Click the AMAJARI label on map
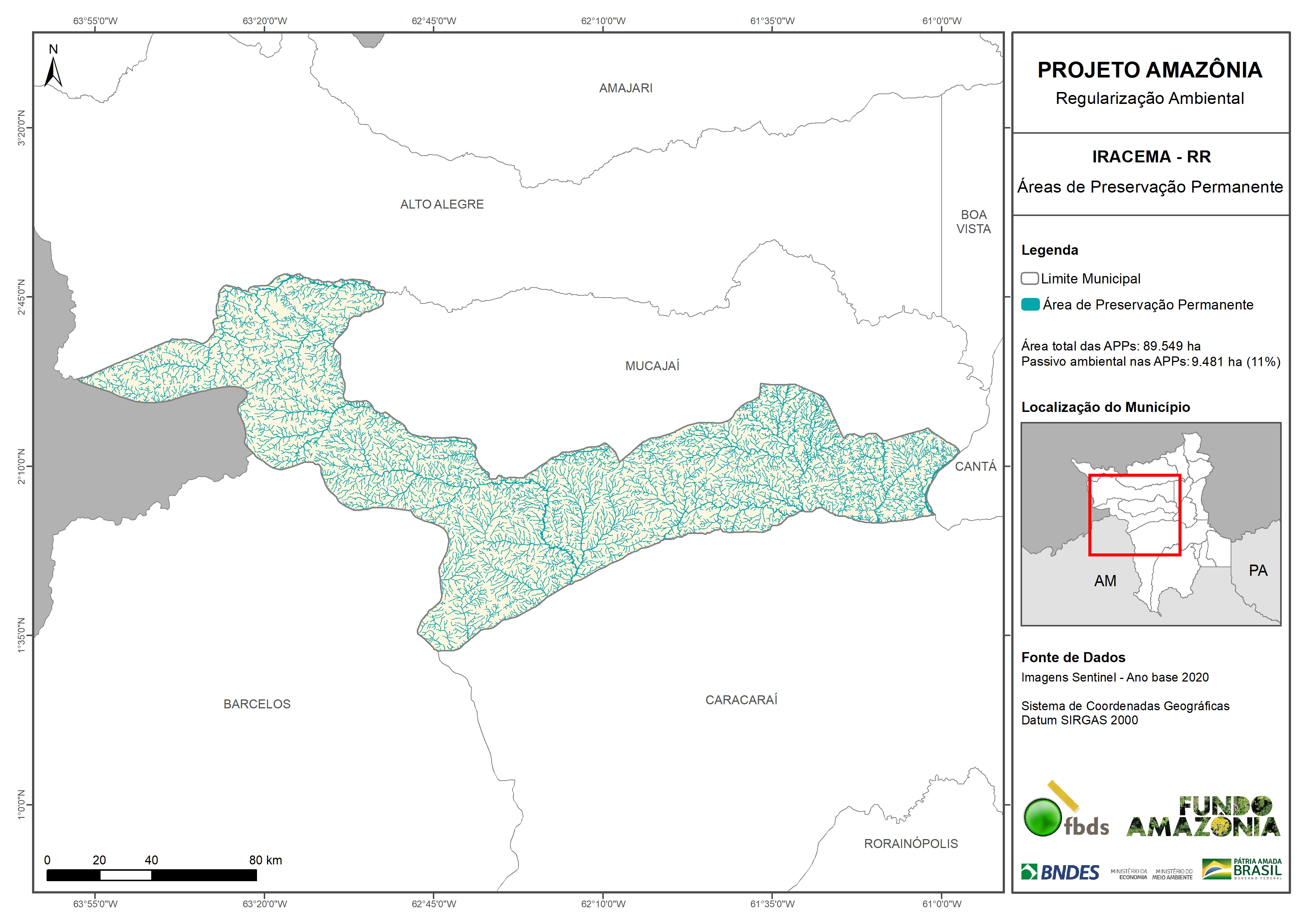The height and width of the screenshot is (924, 1307). (x=626, y=88)
